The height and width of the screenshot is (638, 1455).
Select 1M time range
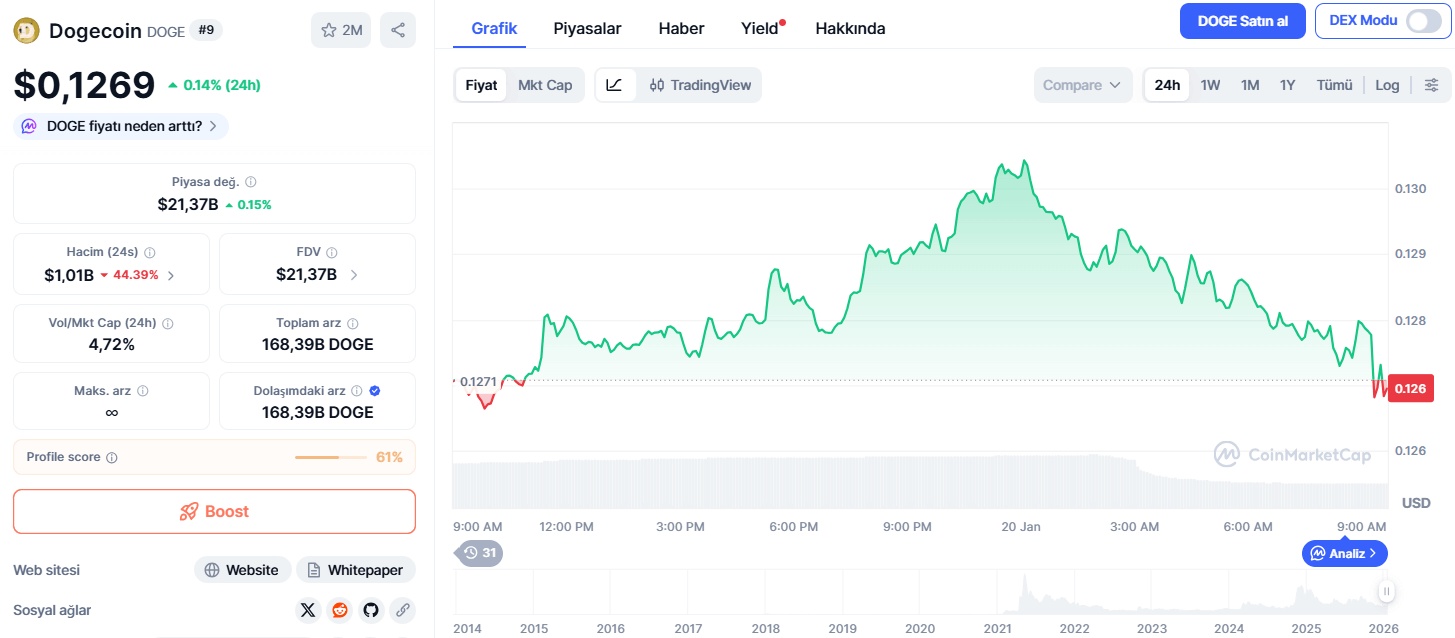pos(1250,85)
